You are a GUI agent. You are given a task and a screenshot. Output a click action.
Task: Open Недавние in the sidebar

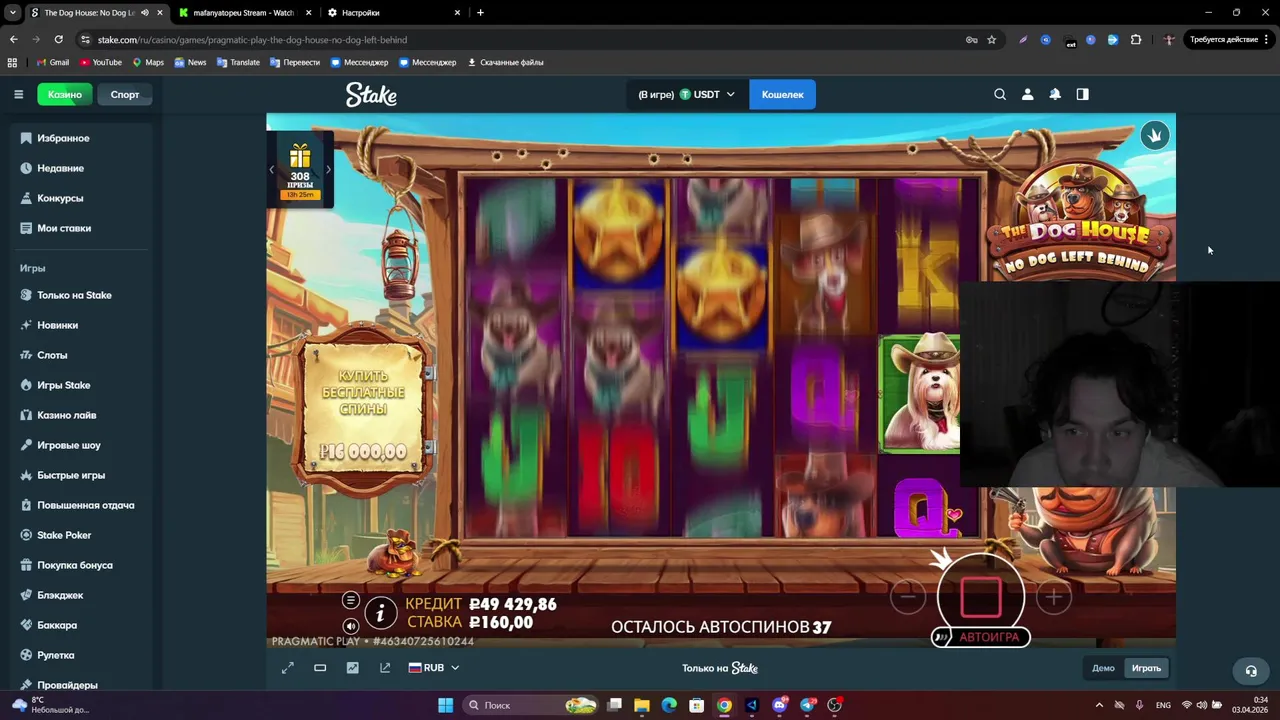[x=81, y=168]
